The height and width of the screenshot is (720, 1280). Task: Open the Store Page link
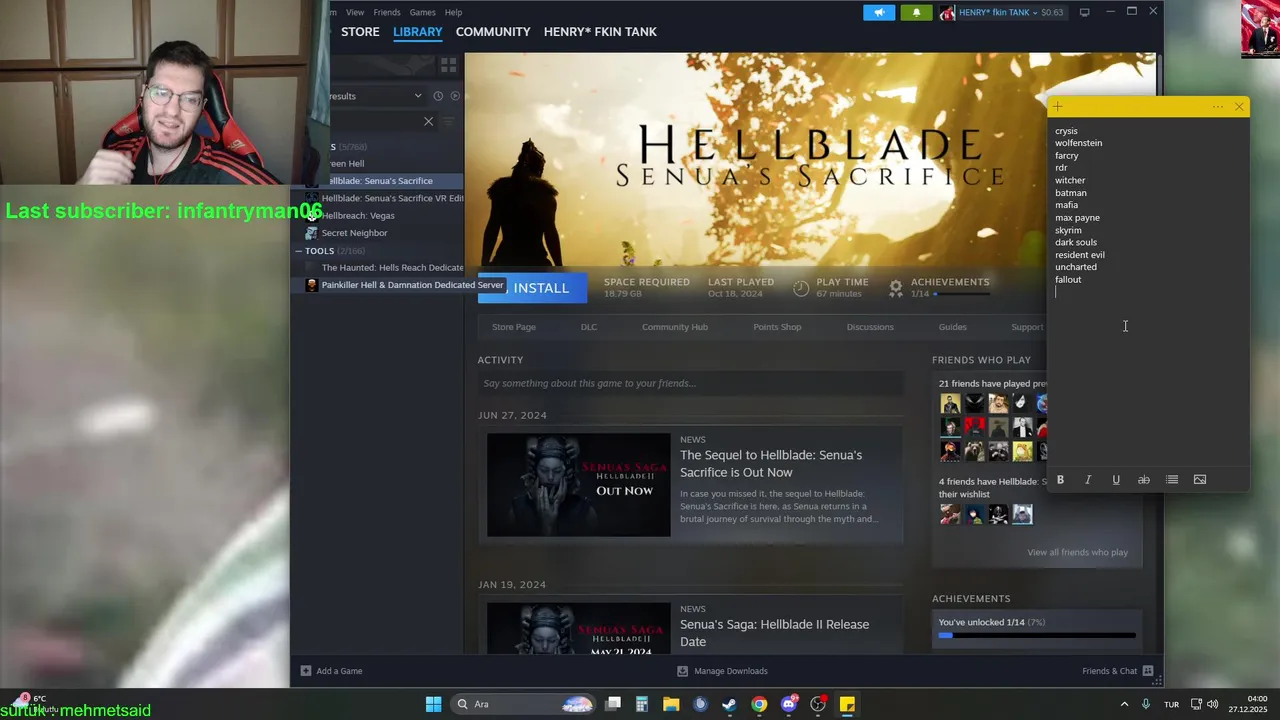514,327
